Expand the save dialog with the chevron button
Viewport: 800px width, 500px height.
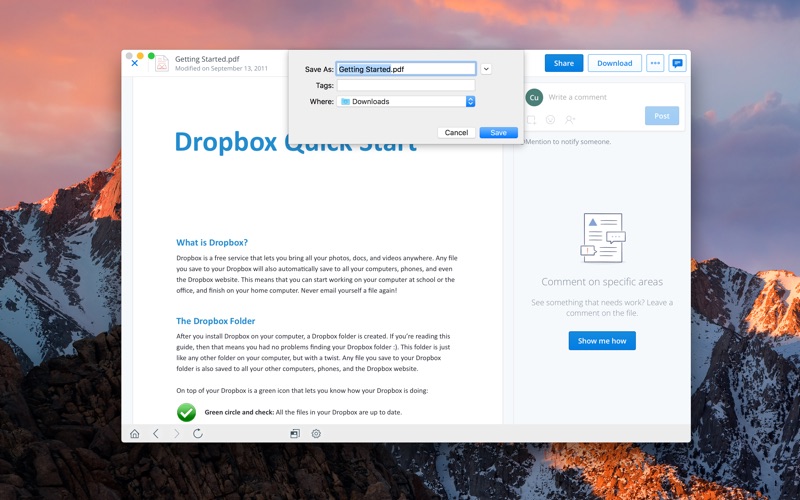[x=486, y=69]
